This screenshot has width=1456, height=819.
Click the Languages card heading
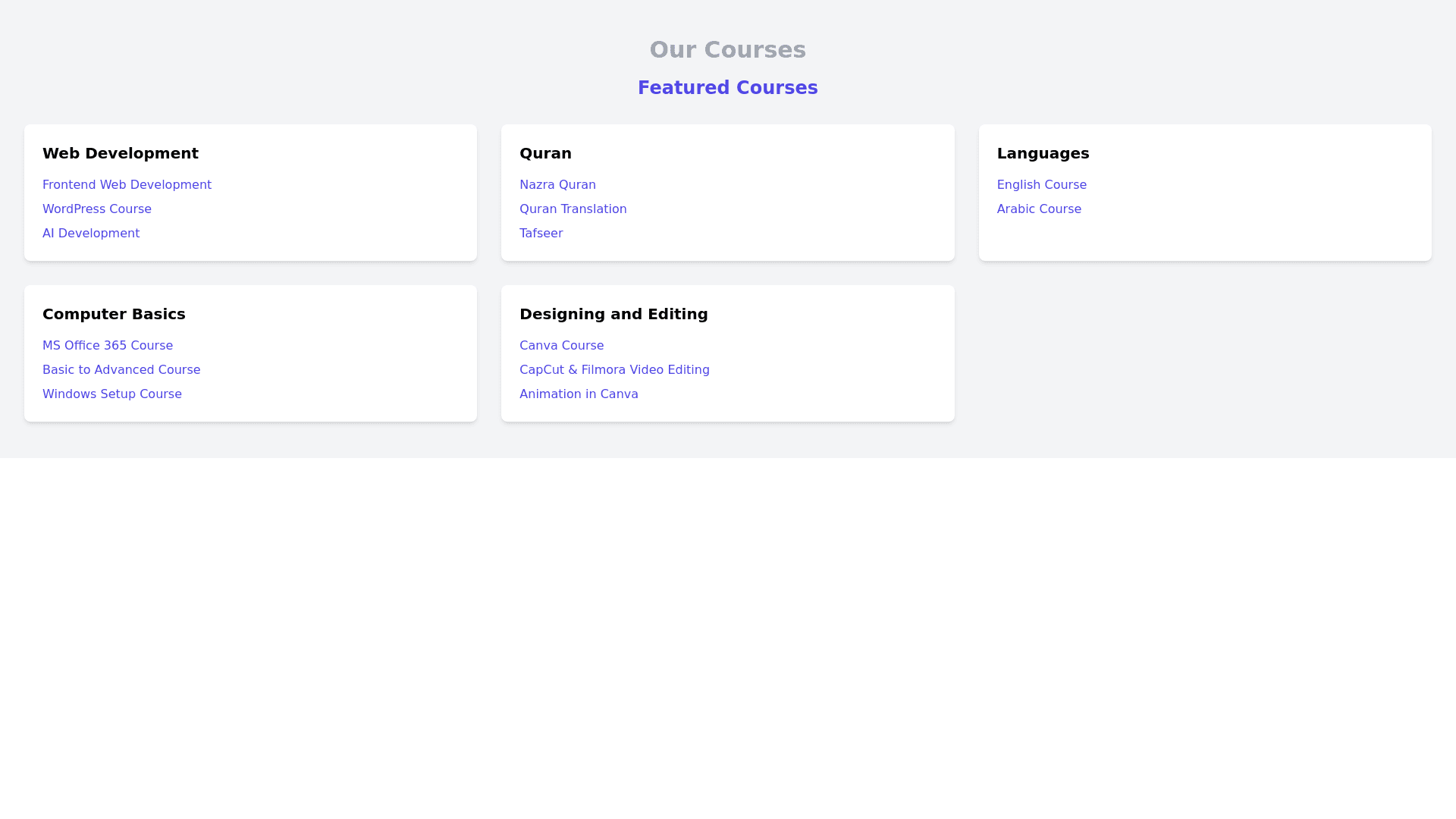[1043, 153]
